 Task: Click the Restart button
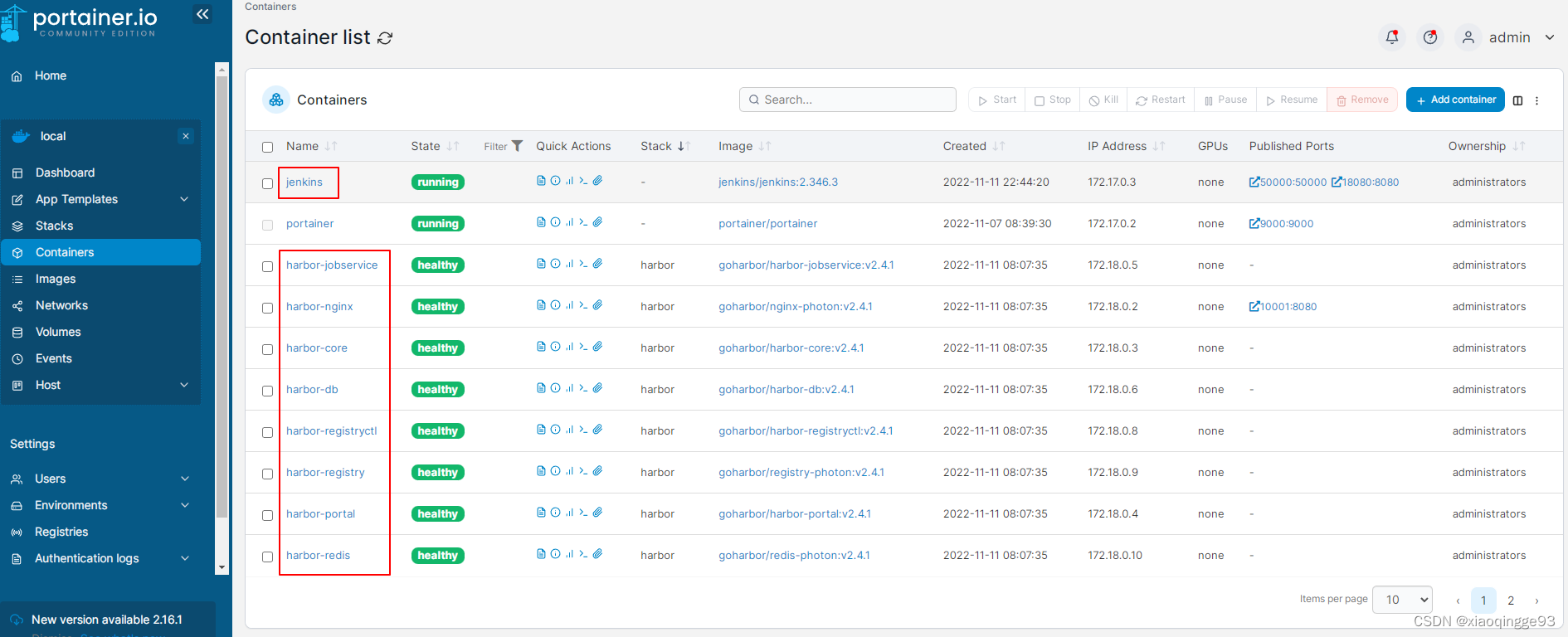[1161, 100]
